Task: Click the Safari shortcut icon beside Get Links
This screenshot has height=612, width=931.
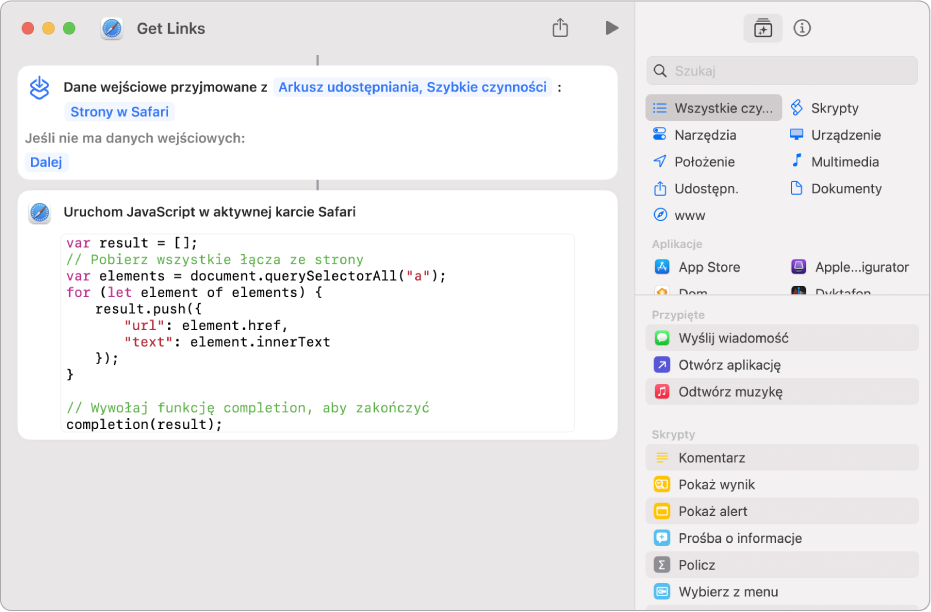Action: click(x=112, y=28)
